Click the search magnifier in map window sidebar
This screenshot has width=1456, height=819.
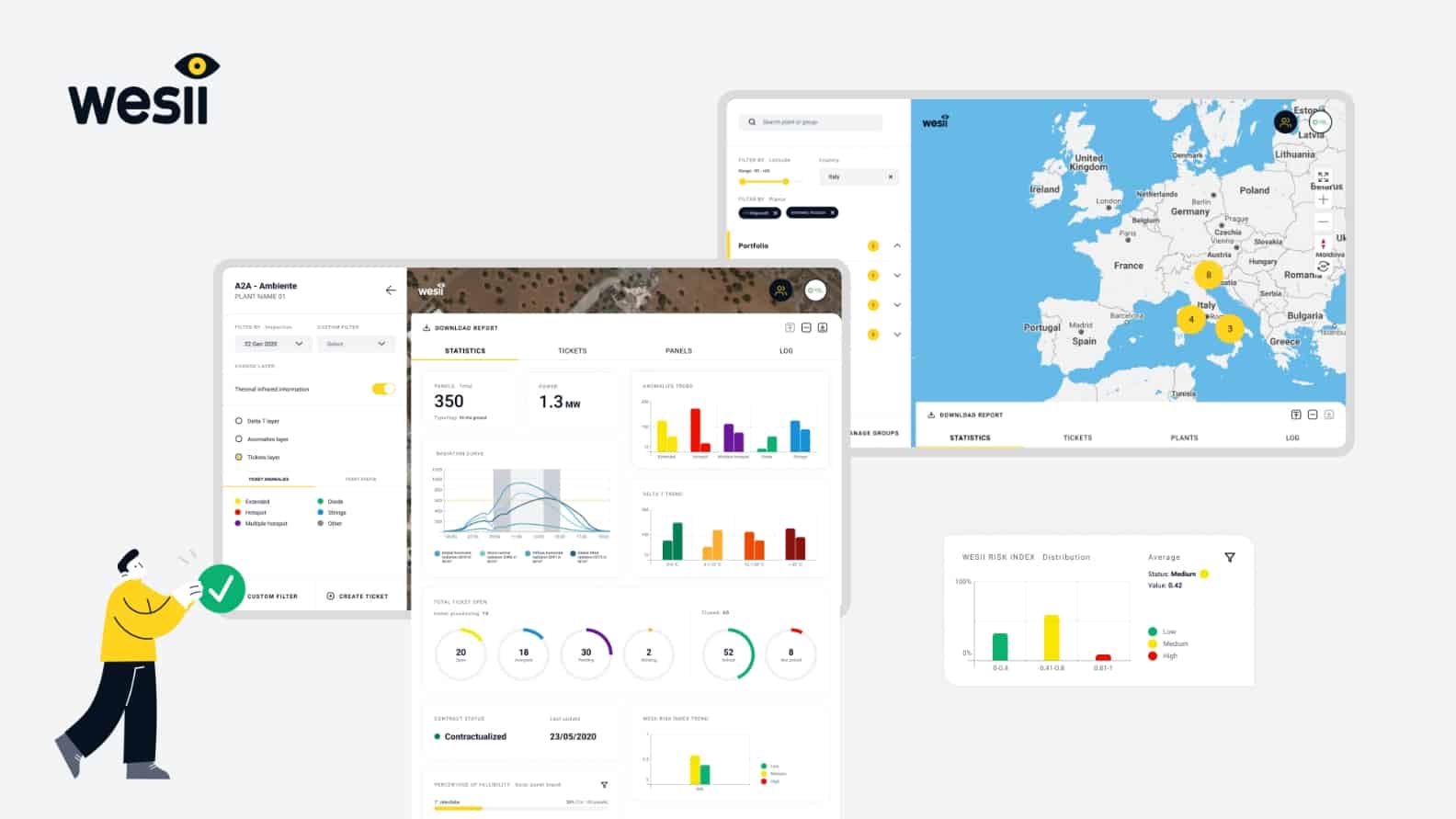pos(752,122)
